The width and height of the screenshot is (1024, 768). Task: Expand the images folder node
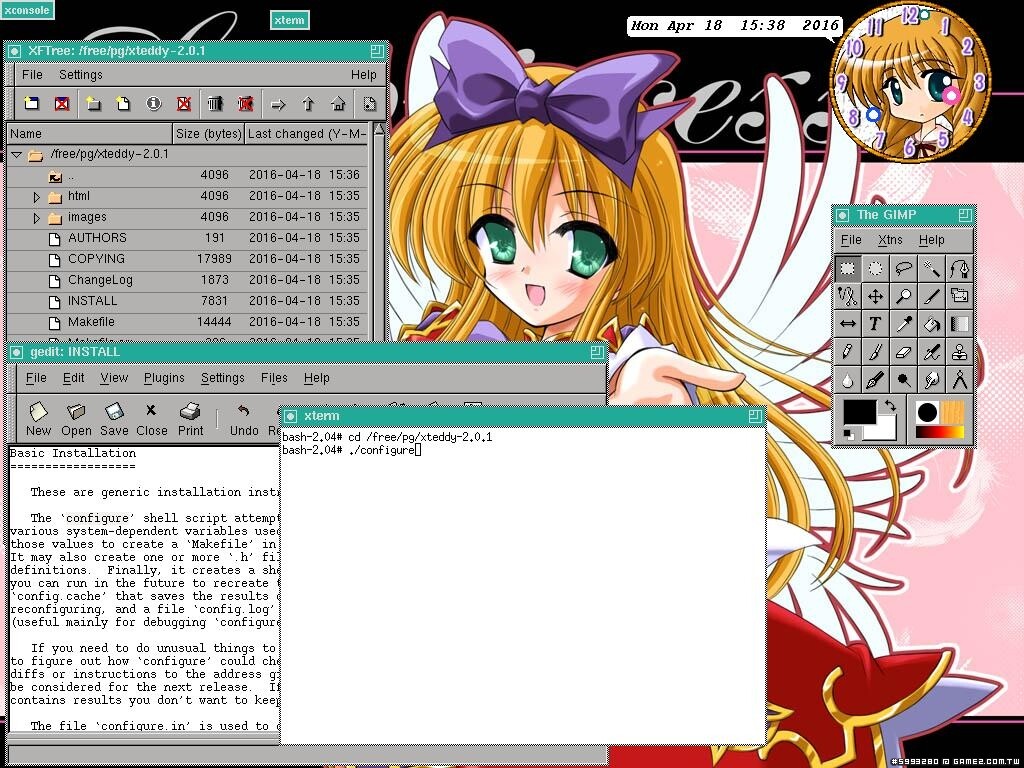37,218
